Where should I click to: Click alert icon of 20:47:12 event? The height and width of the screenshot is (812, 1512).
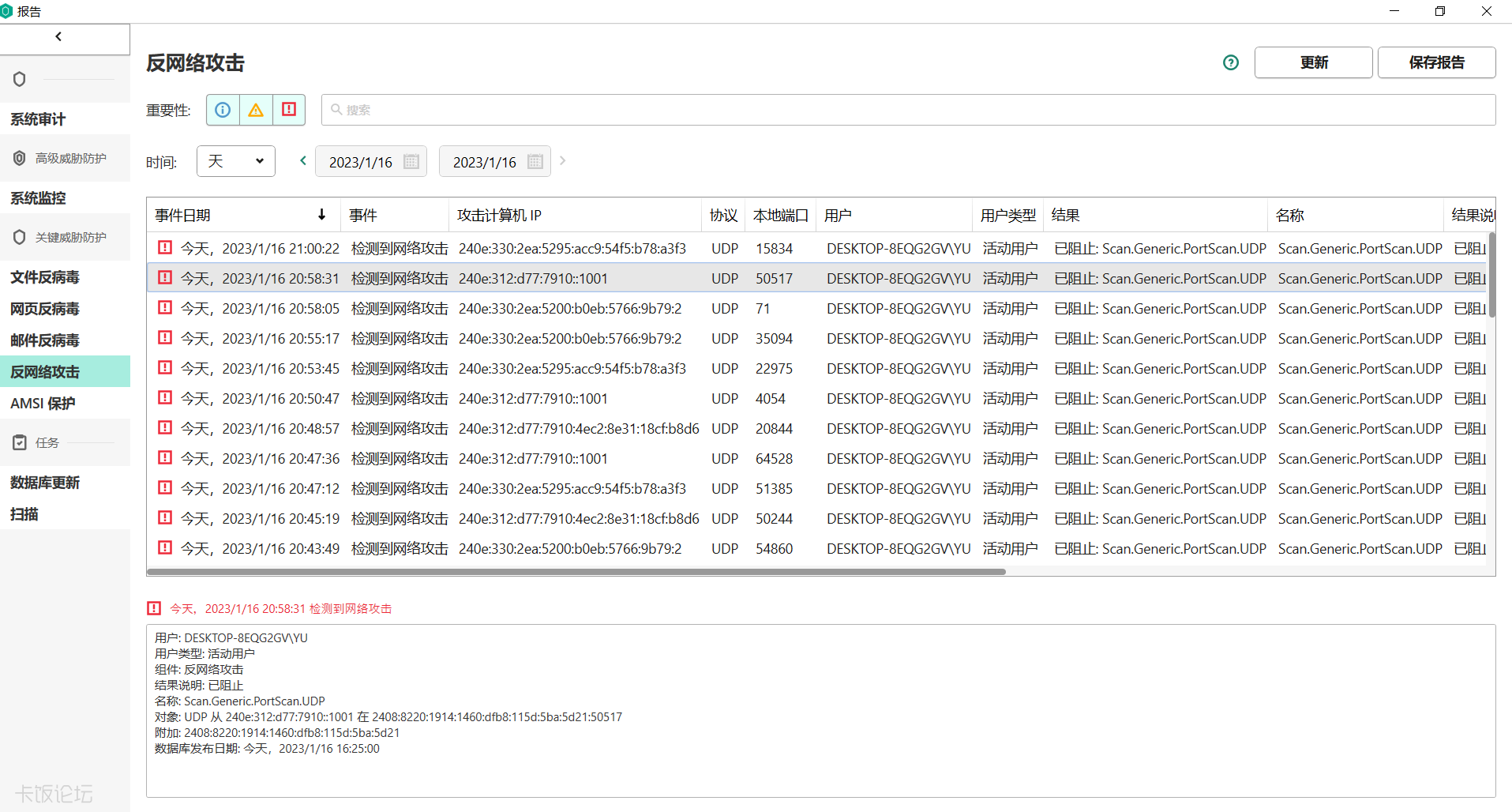pyautogui.click(x=165, y=487)
